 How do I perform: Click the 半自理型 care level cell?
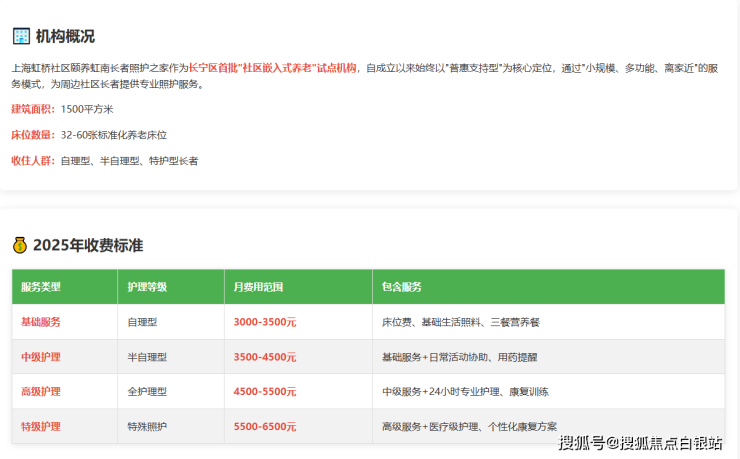click(x=147, y=357)
